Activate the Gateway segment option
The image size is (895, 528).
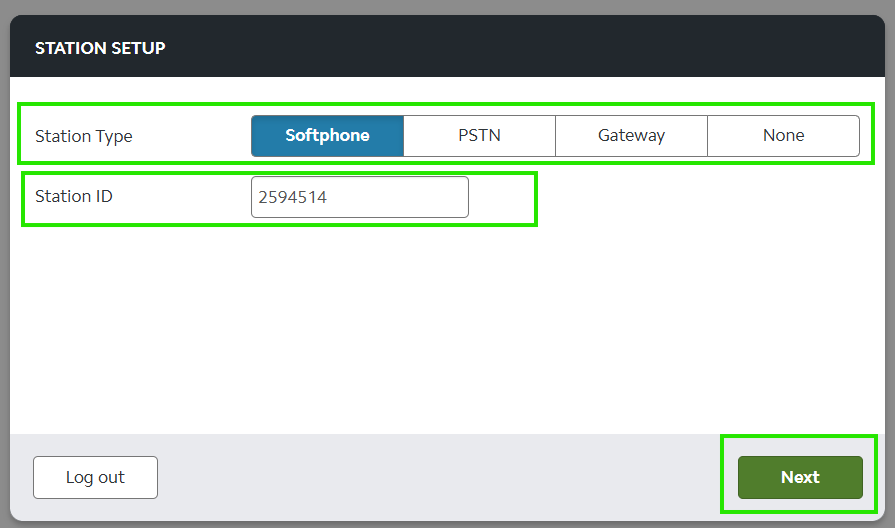[631, 136]
